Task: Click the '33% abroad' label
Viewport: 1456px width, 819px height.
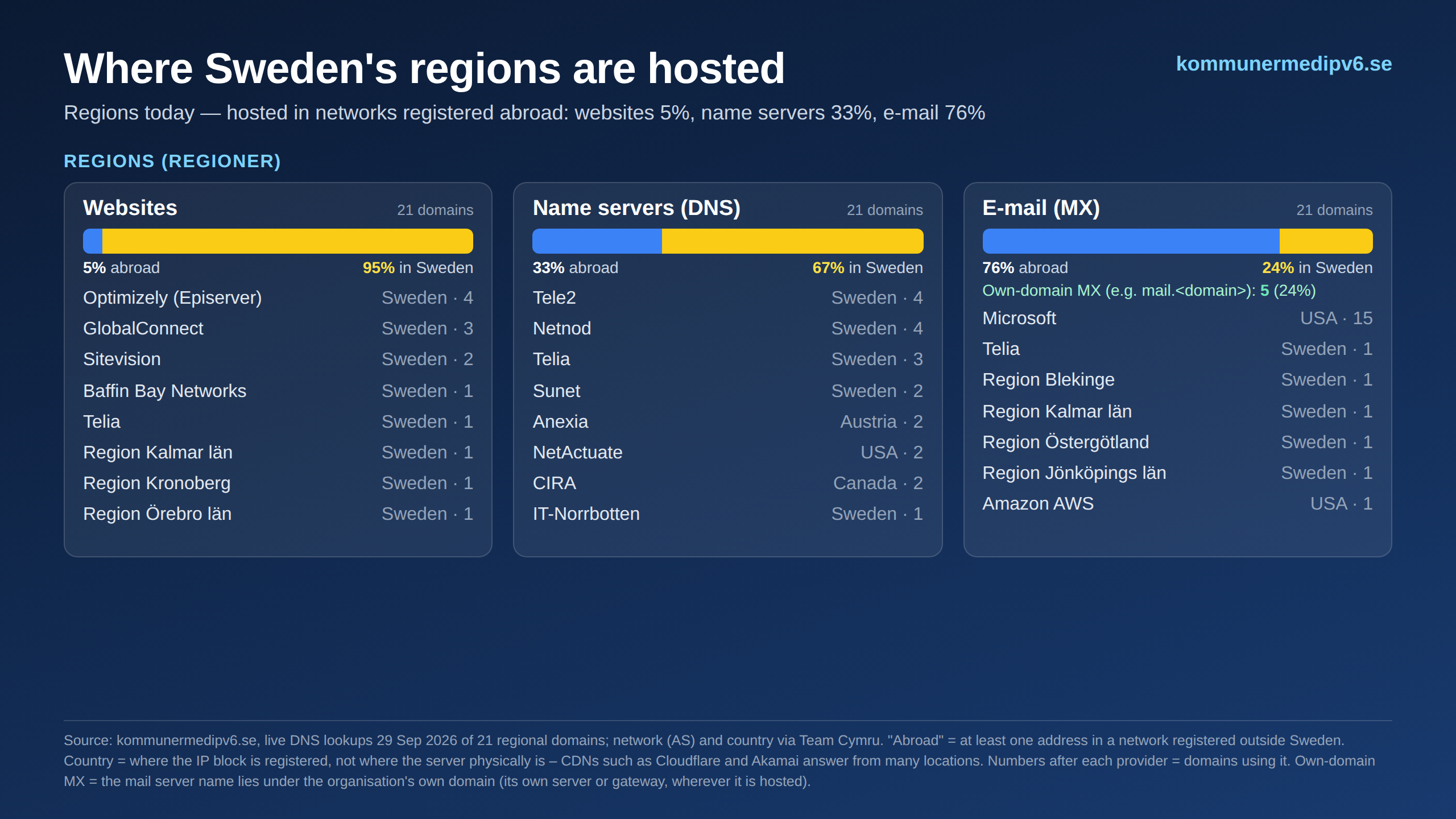Action: tap(575, 268)
